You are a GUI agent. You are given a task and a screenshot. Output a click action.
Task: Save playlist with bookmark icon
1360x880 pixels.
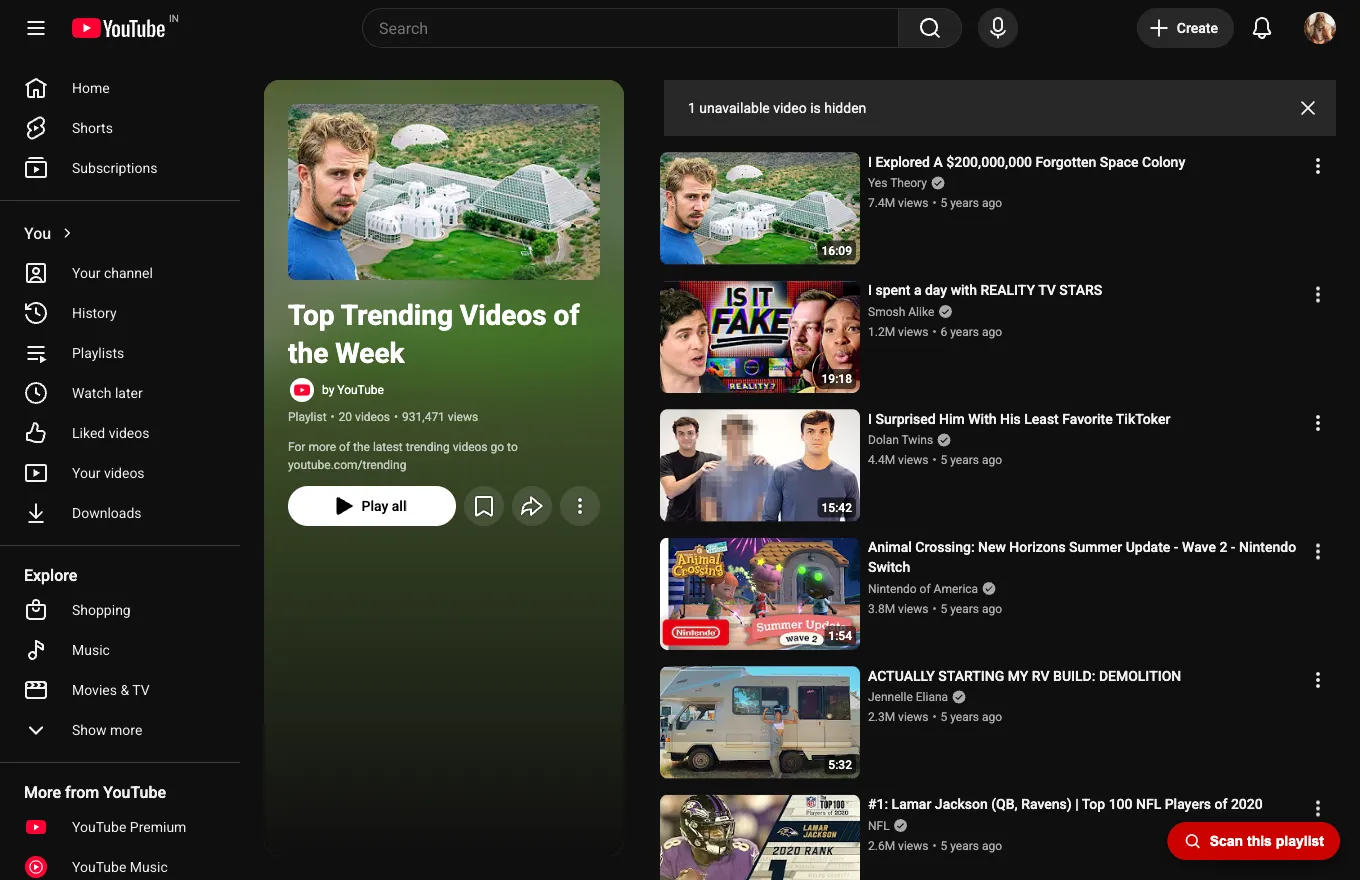(x=484, y=506)
